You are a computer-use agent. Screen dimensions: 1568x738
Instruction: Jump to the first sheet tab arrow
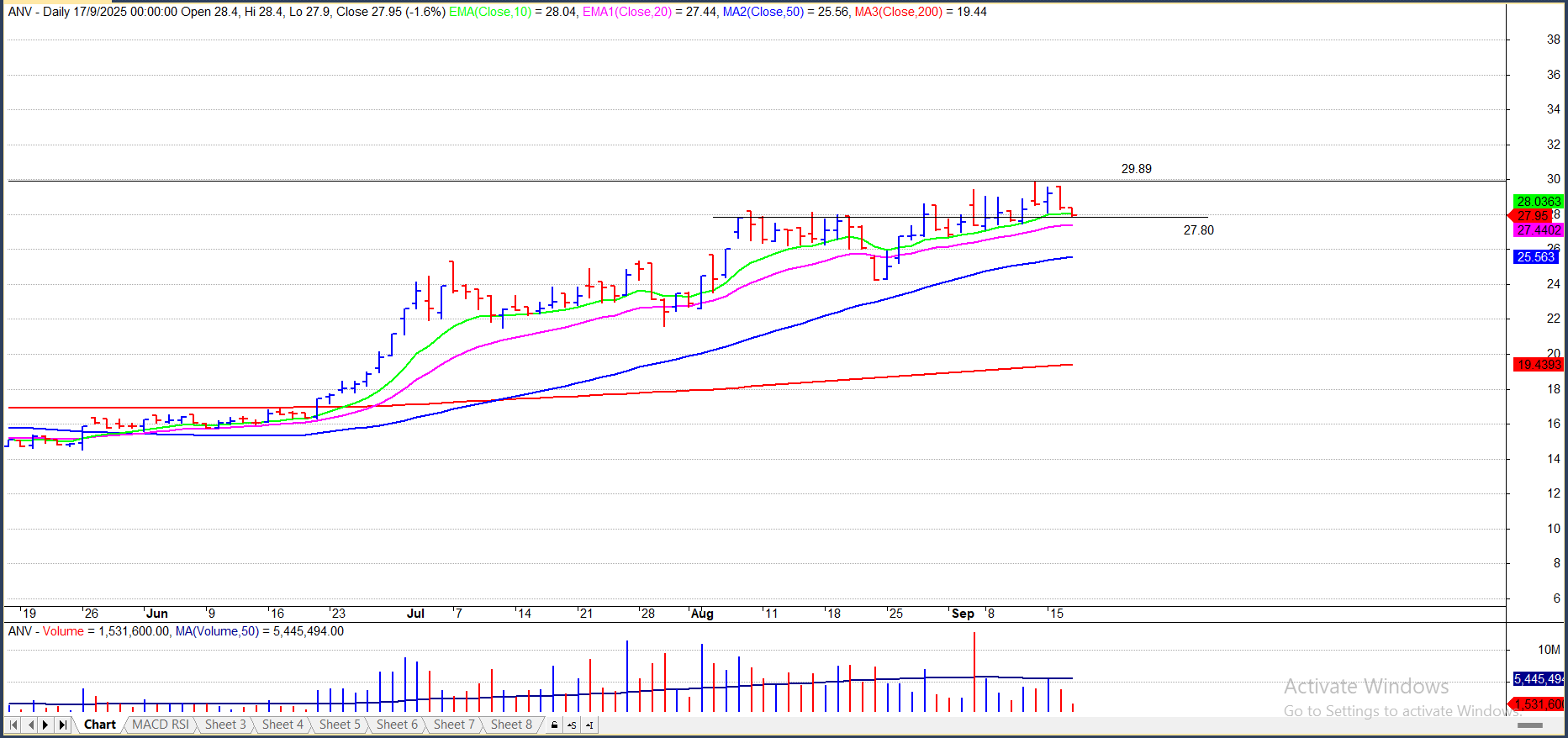pyautogui.click(x=13, y=725)
